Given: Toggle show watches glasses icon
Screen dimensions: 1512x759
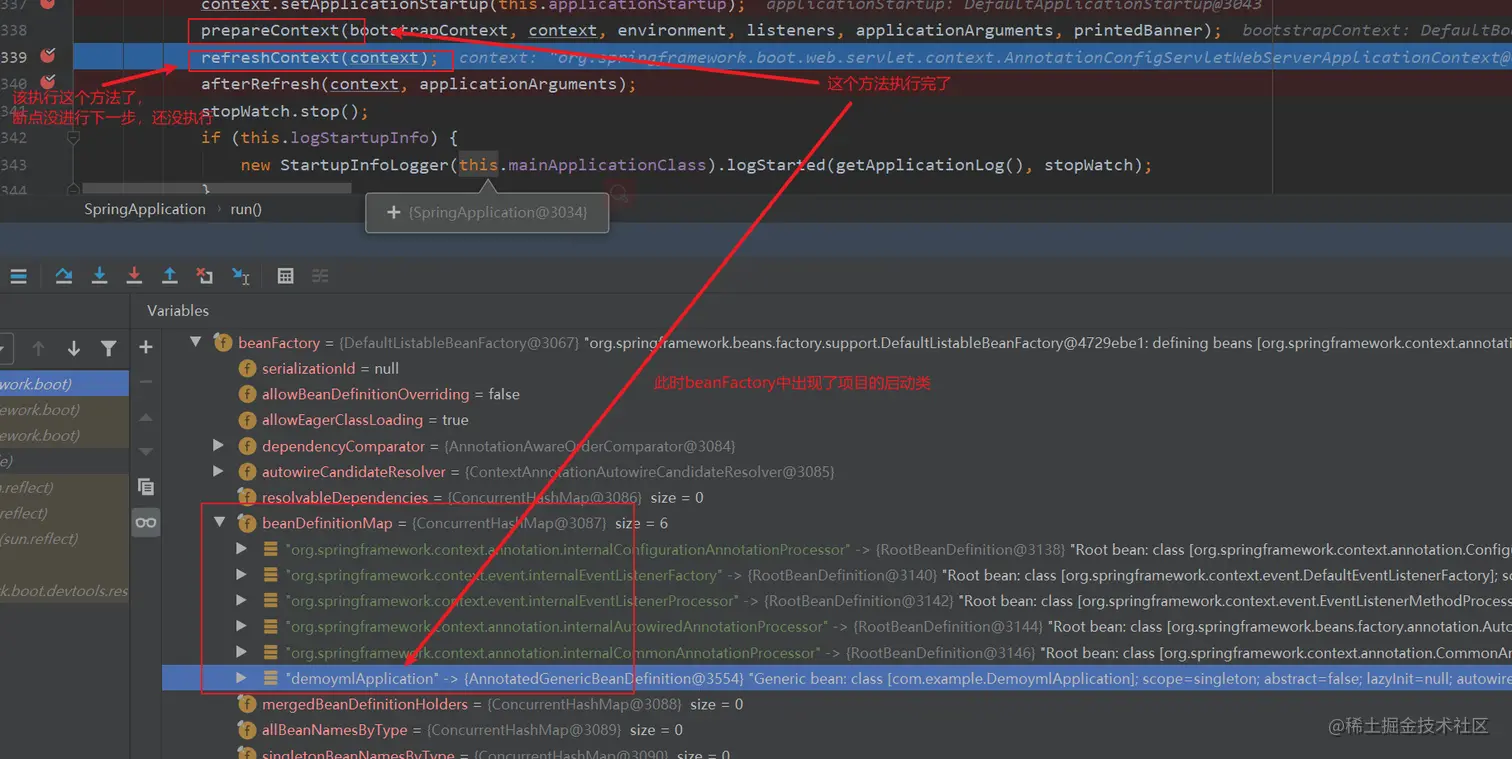Looking at the screenshot, I should point(146,522).
